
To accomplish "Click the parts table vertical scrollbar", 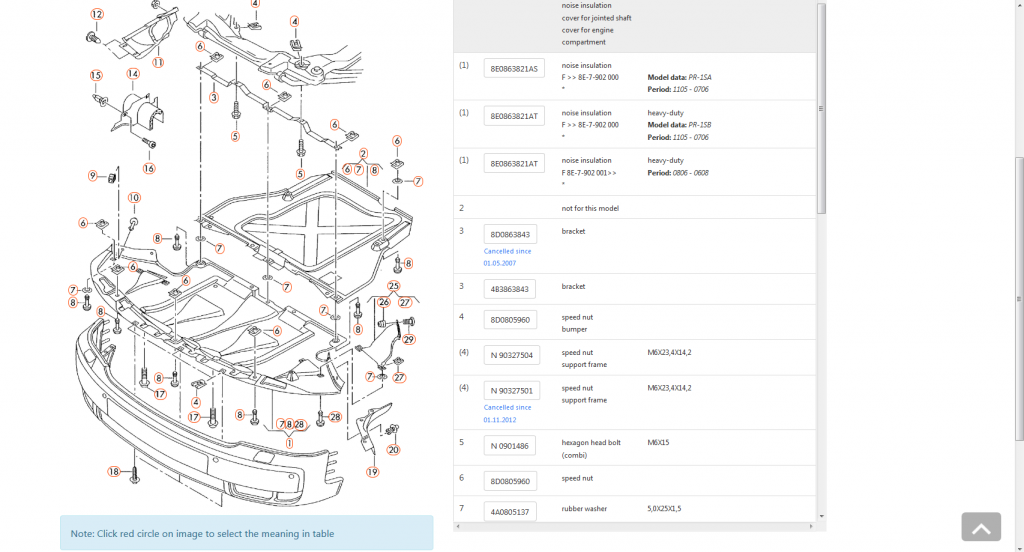I will click(x=821, y=108).
